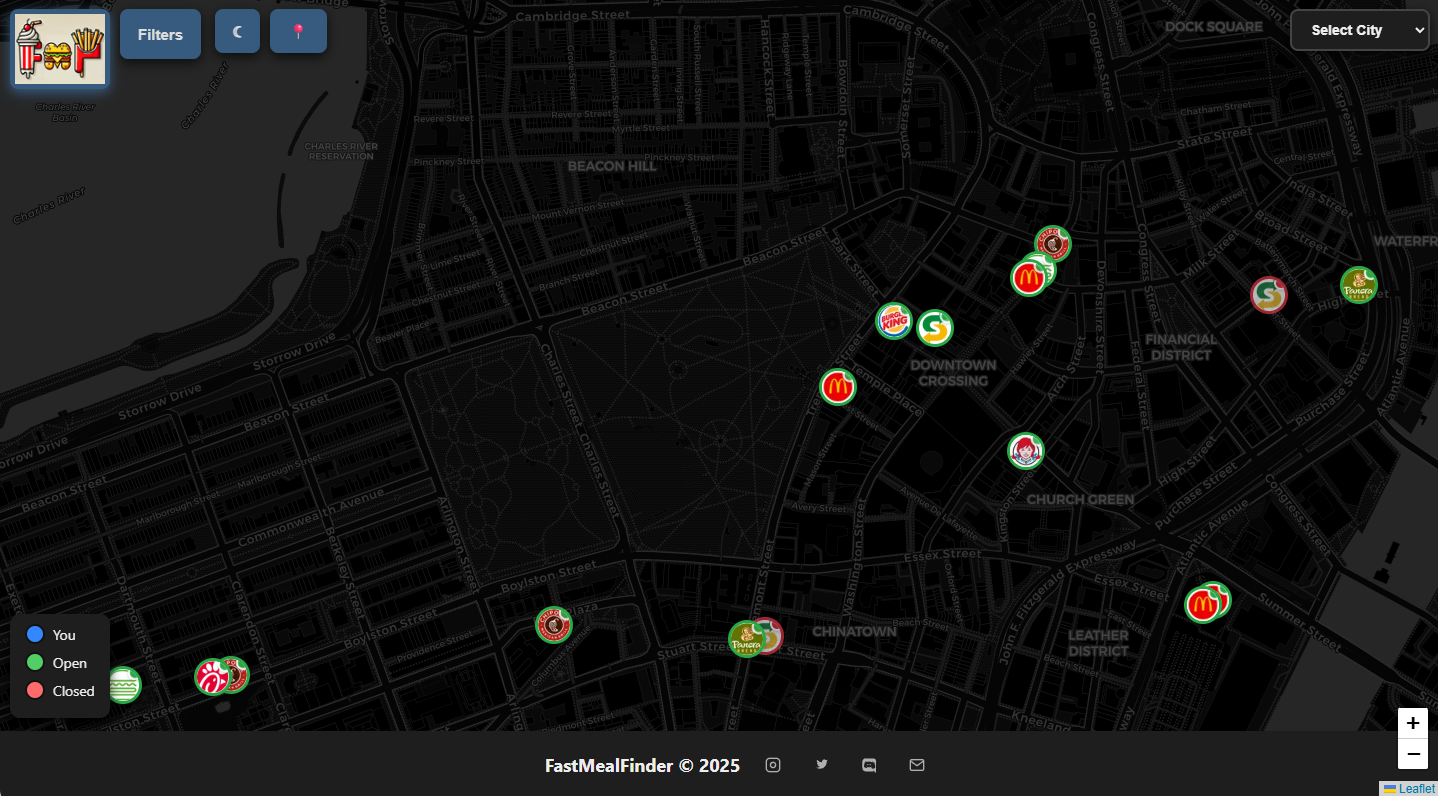The image size is (1438, 796).
Task: Select the Panera Bread marker near High Street
Action: [x=1359, y=285]
